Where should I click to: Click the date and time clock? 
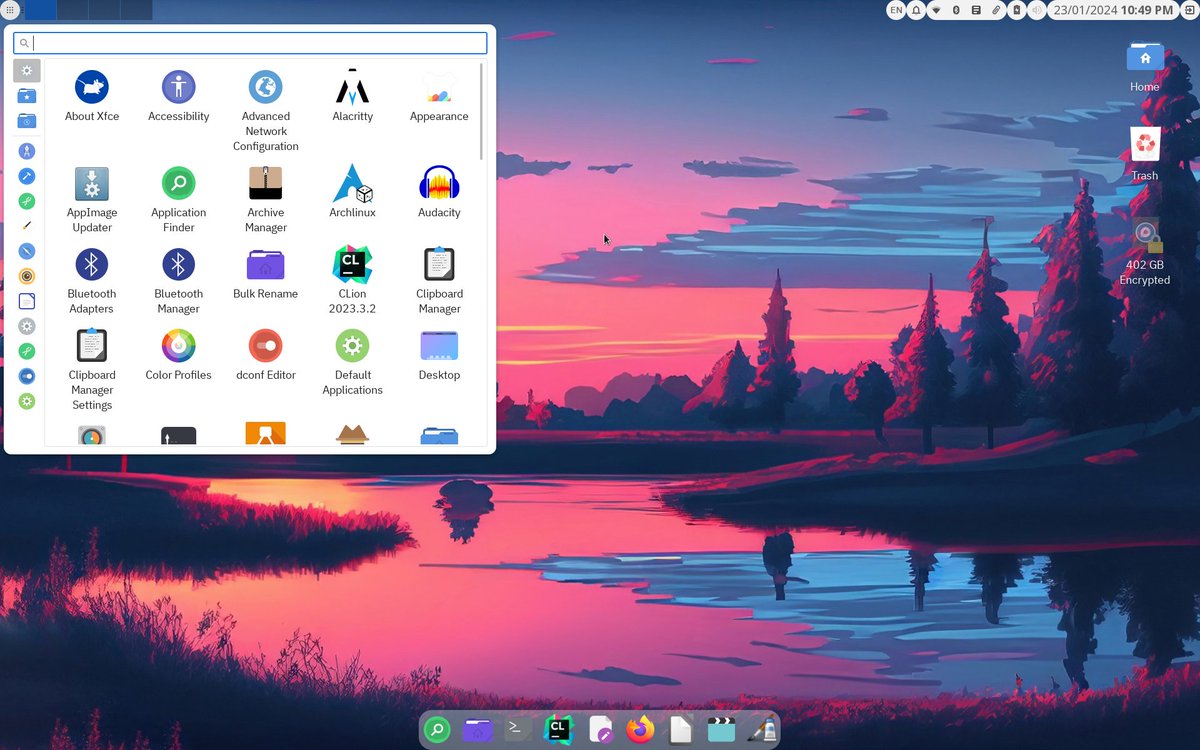(x=1113, y=10)
